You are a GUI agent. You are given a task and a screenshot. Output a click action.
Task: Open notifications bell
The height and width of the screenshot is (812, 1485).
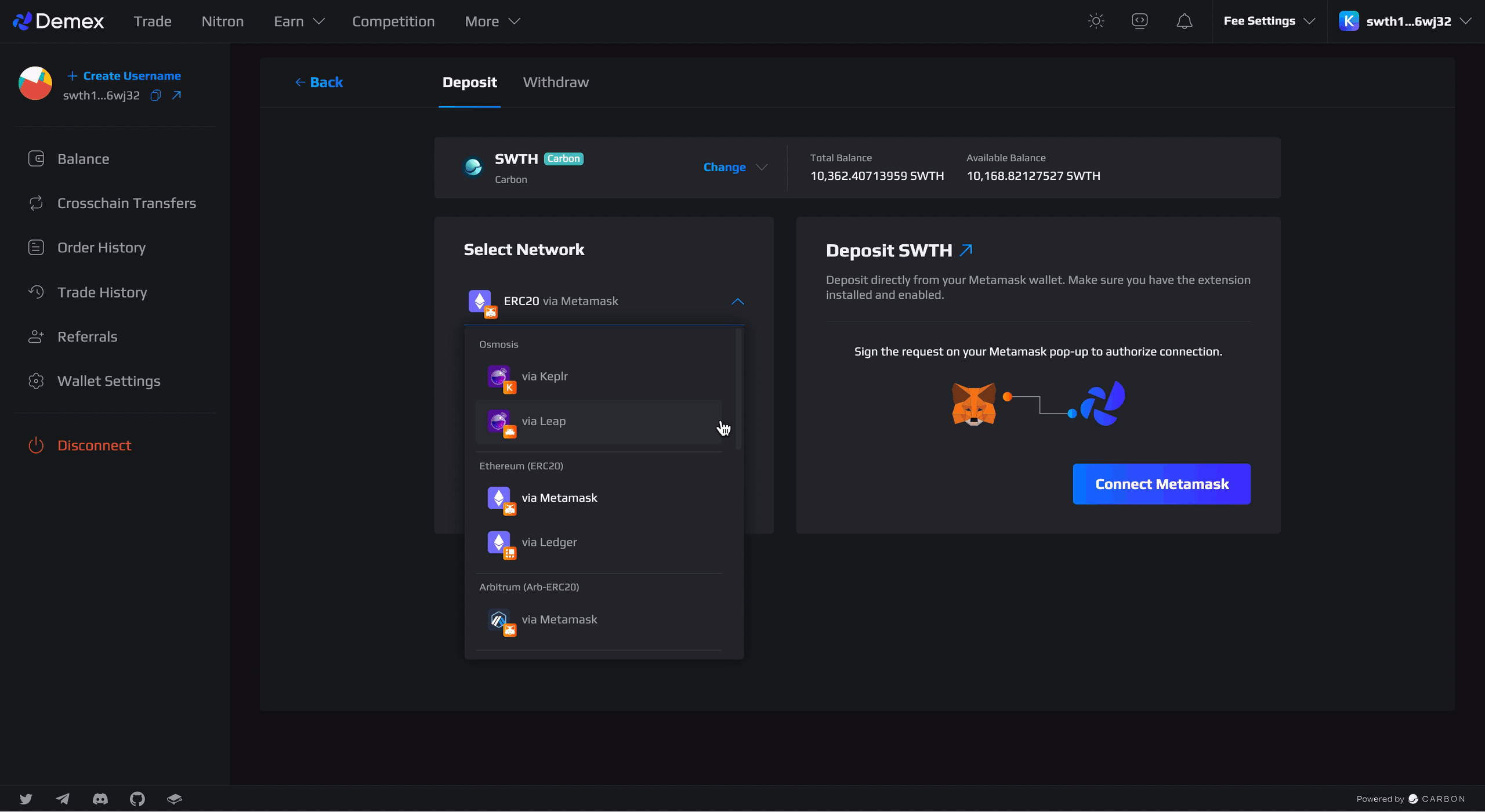coord(1184,21)
